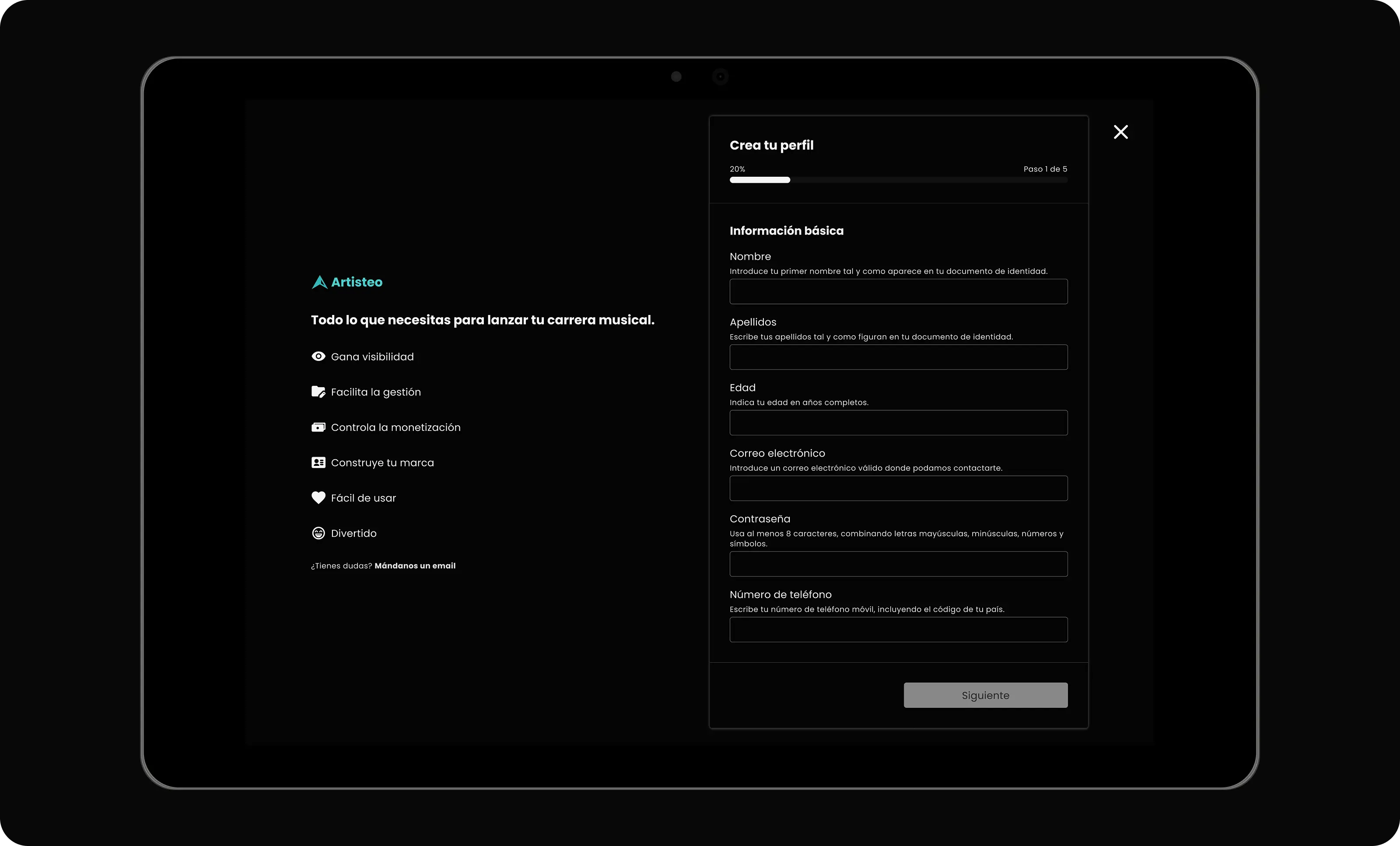Screen dimensions: 1400x846
Task: Focus the Correo electrónico field
Action: (x=898, y=489)
